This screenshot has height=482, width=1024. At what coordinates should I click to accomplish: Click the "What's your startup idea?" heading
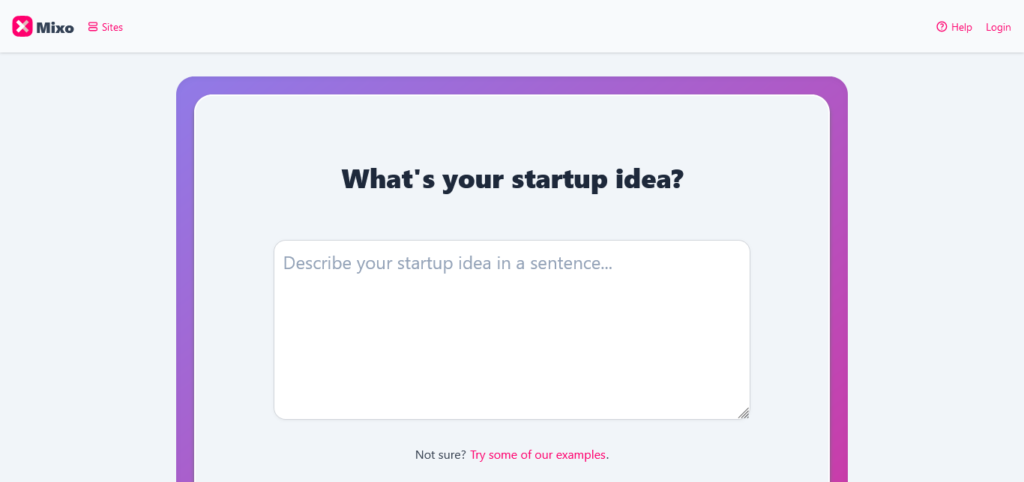[512, 180]
